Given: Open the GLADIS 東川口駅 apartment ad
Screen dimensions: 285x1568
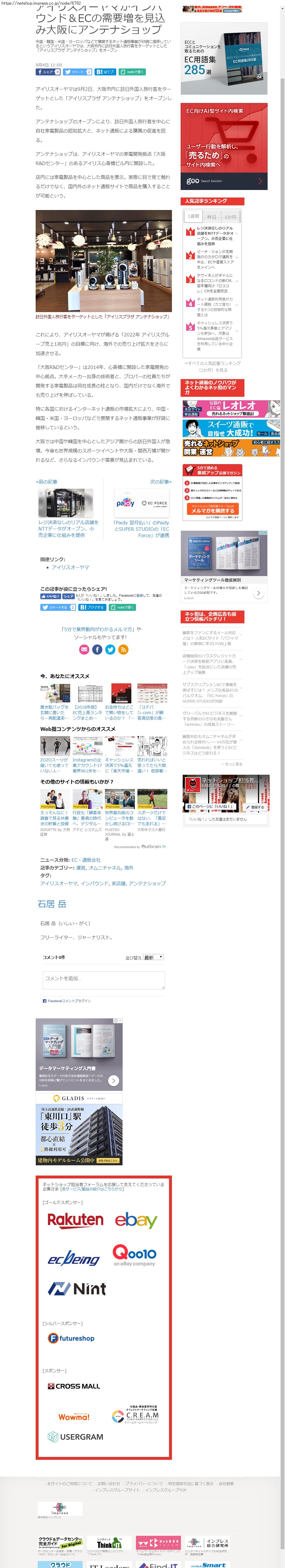Looking at the screenshot, I should click(79, 1129).
